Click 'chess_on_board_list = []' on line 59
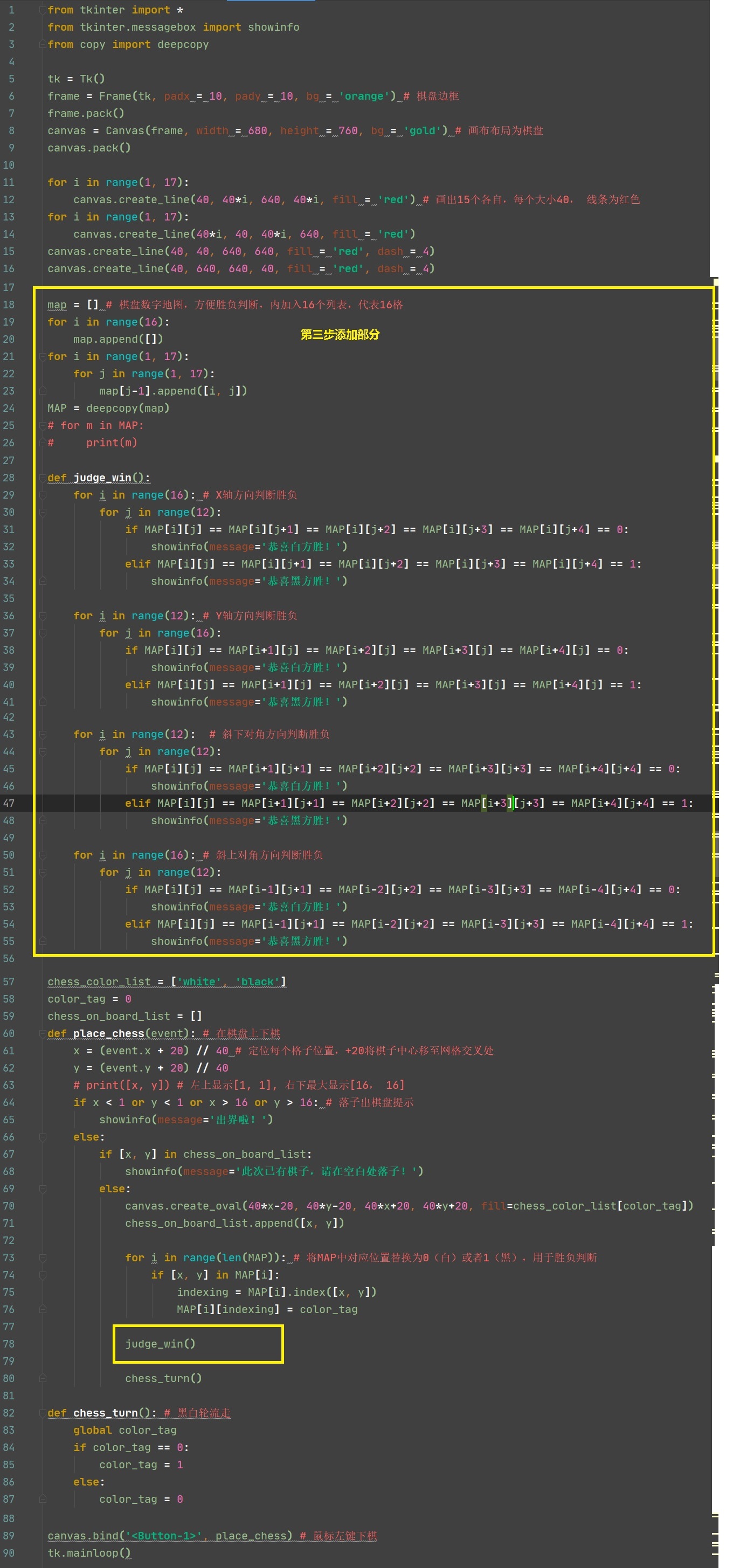Viewport: 733px width, 1568px height. pyautogui.click(x=125, y=1017)
